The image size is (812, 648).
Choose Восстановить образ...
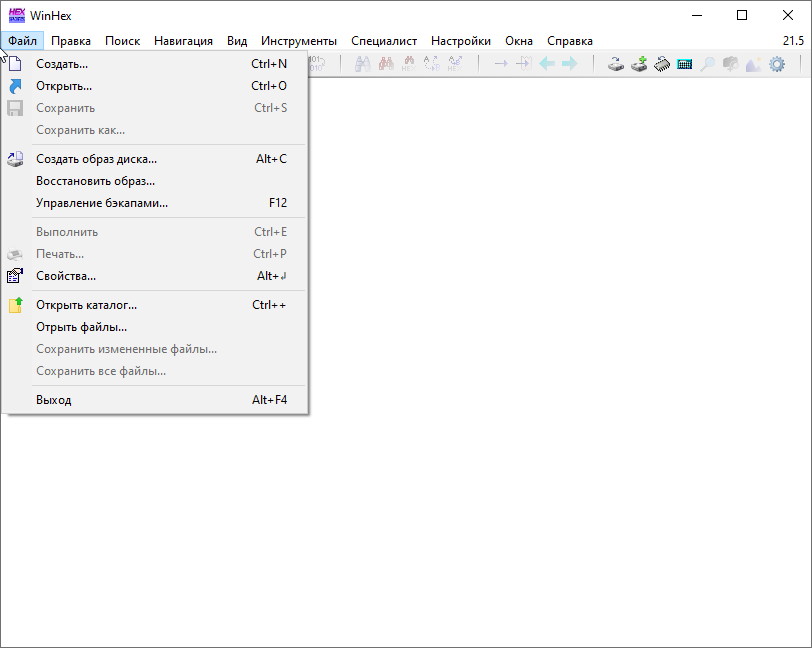tap(155, 181)
